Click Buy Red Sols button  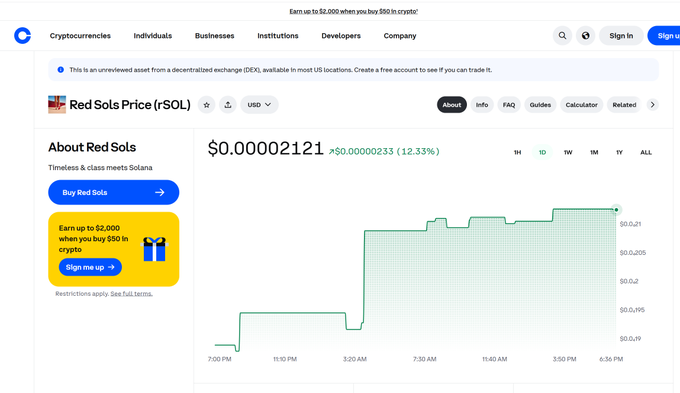[x=114, y=192]
